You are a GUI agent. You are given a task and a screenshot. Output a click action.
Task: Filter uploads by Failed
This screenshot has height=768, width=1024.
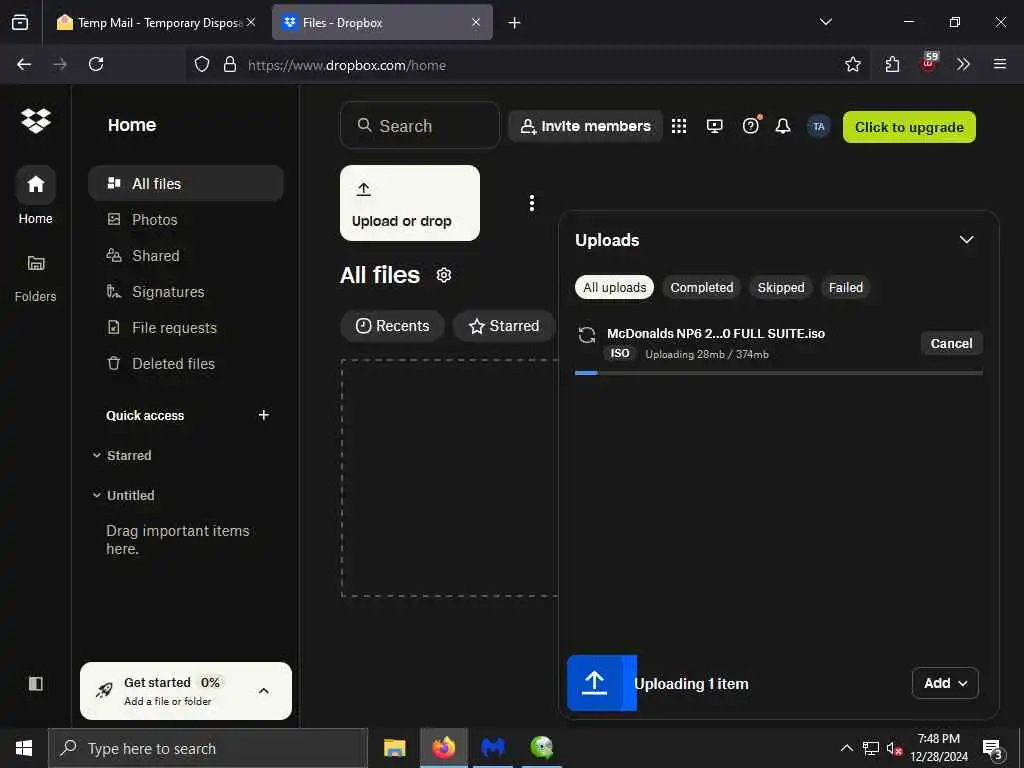coord(846,287)
